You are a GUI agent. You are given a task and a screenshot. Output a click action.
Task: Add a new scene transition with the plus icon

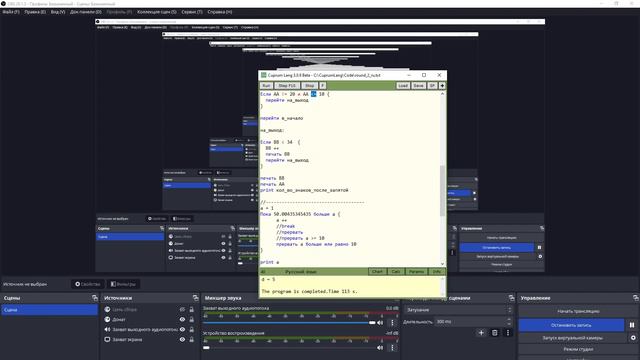481,333
